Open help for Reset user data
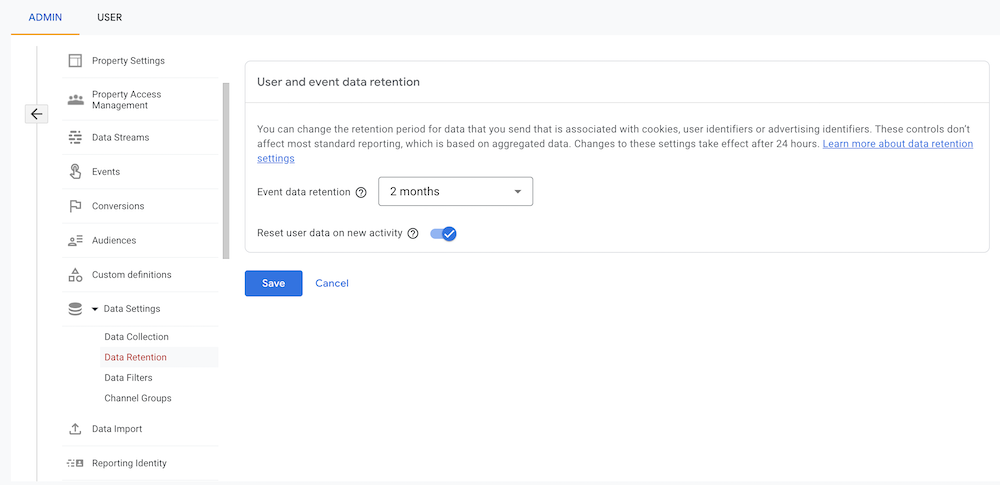 [x=413, y=234]
